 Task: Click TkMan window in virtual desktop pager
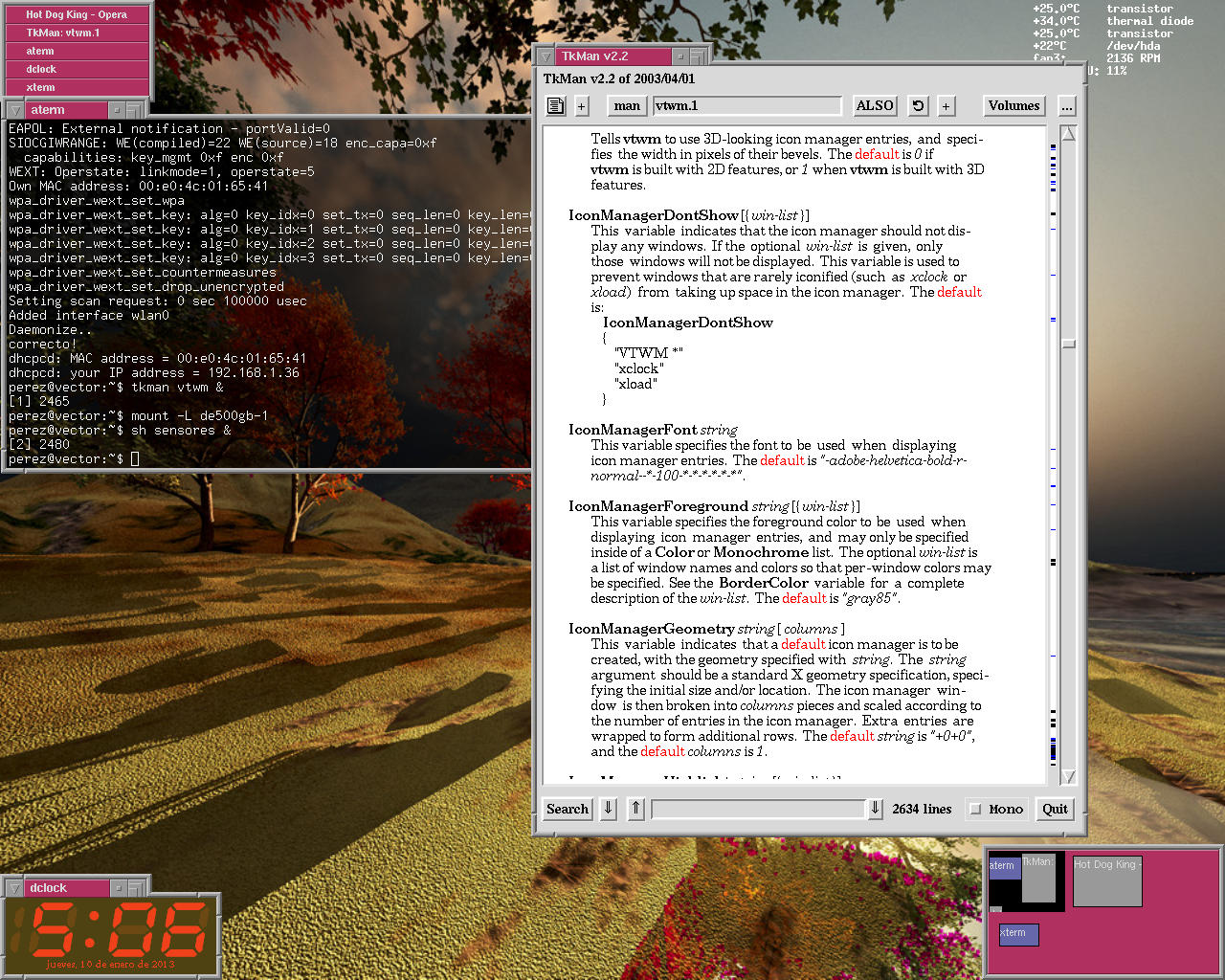1038,878
